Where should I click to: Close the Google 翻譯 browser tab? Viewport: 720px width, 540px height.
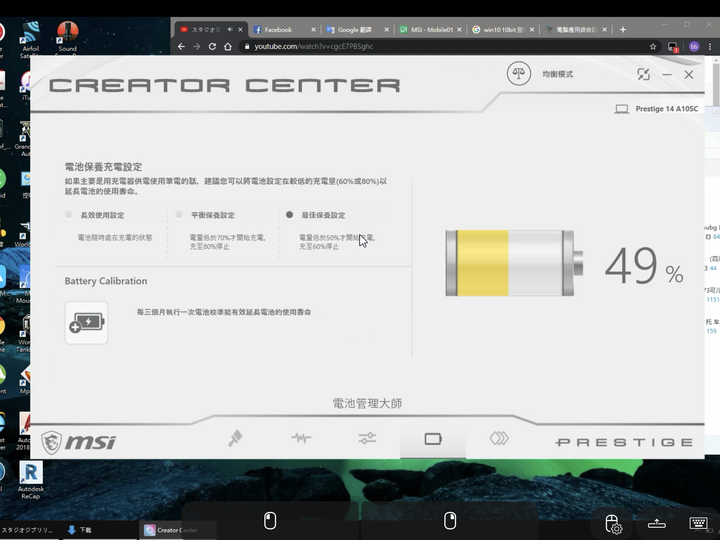[x=386, y=29]
